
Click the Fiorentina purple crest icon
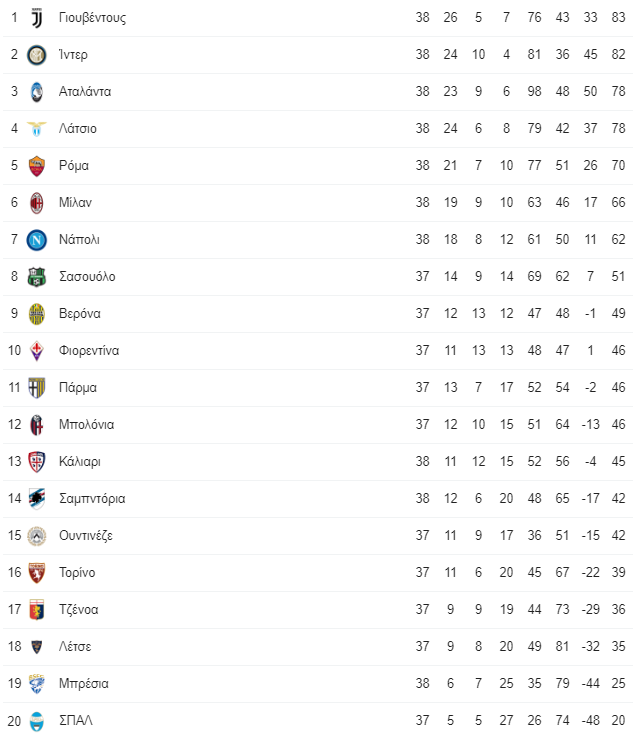click(x=37, y=351)
